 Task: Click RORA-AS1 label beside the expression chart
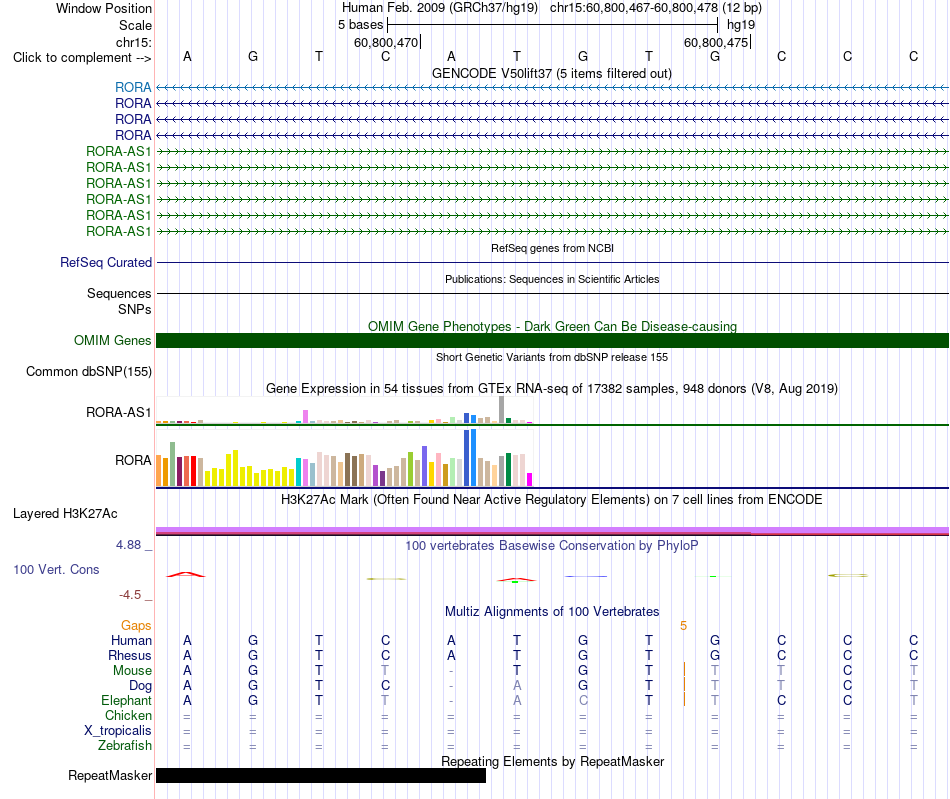(x=118, y=412)
